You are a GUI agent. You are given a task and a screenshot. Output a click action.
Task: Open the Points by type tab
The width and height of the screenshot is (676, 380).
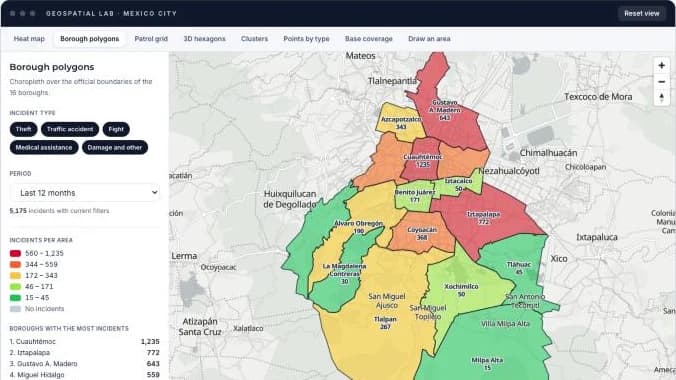[x=306, y=39]
